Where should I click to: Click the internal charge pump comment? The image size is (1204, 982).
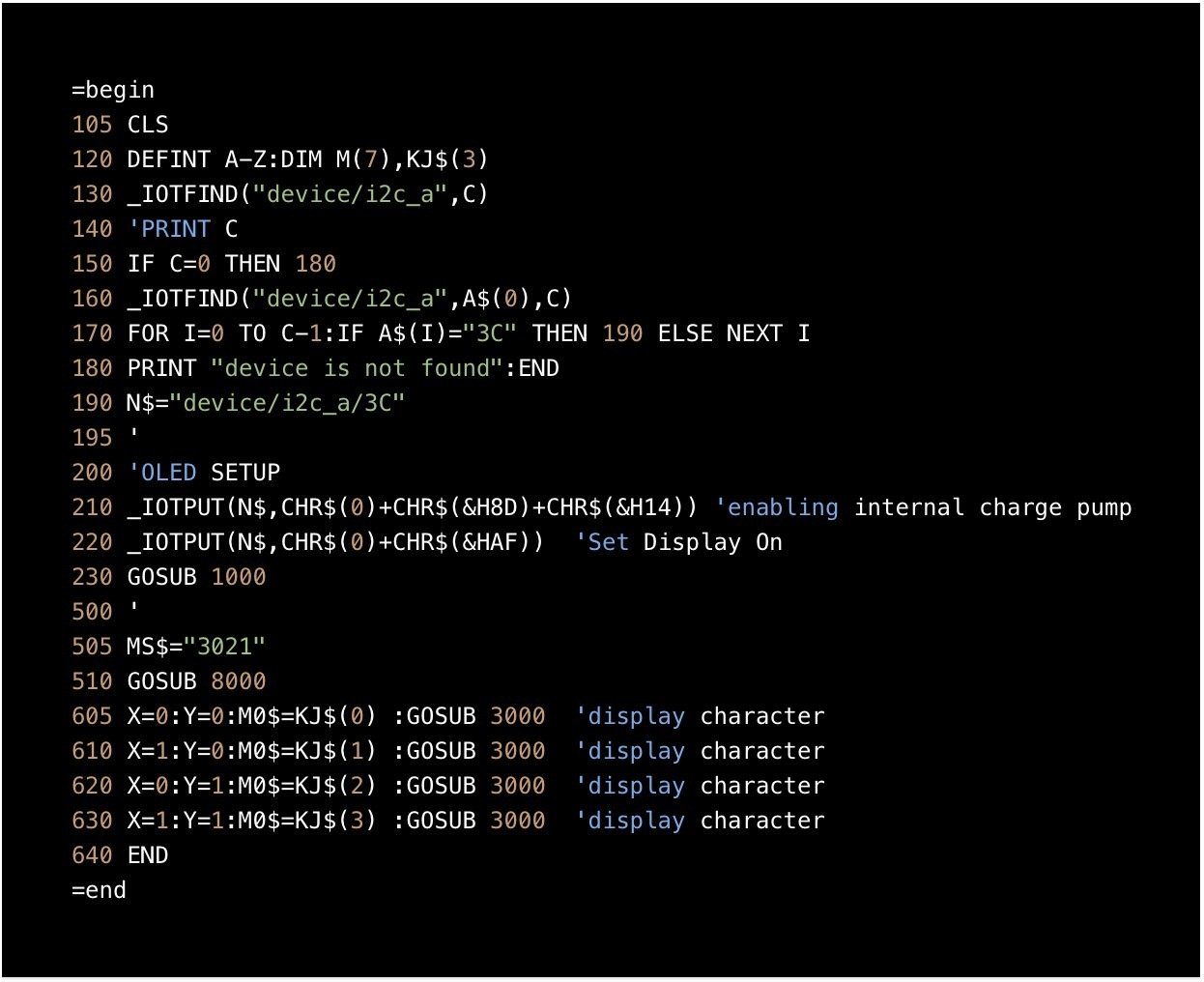pos(923,507)
